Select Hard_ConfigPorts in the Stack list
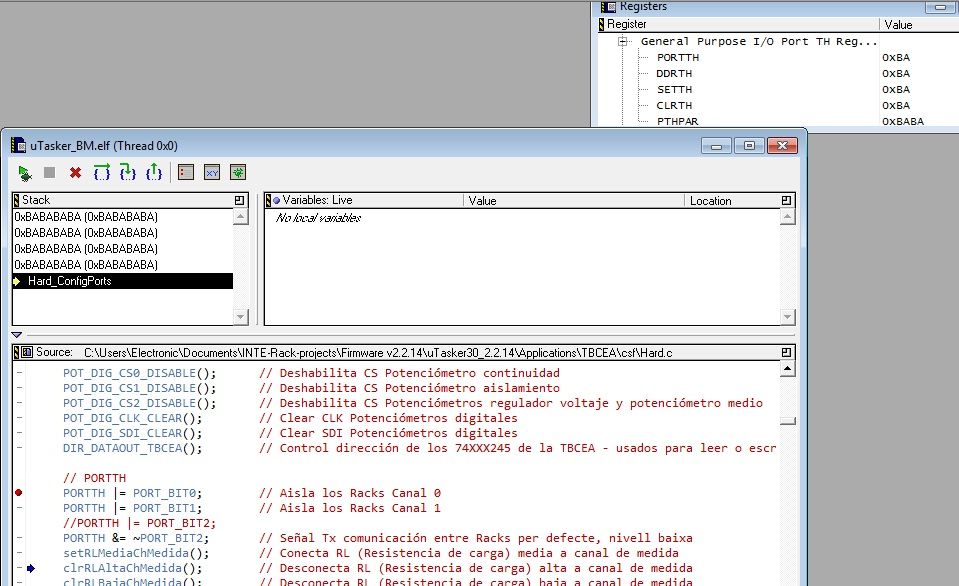 click(123, 281)
